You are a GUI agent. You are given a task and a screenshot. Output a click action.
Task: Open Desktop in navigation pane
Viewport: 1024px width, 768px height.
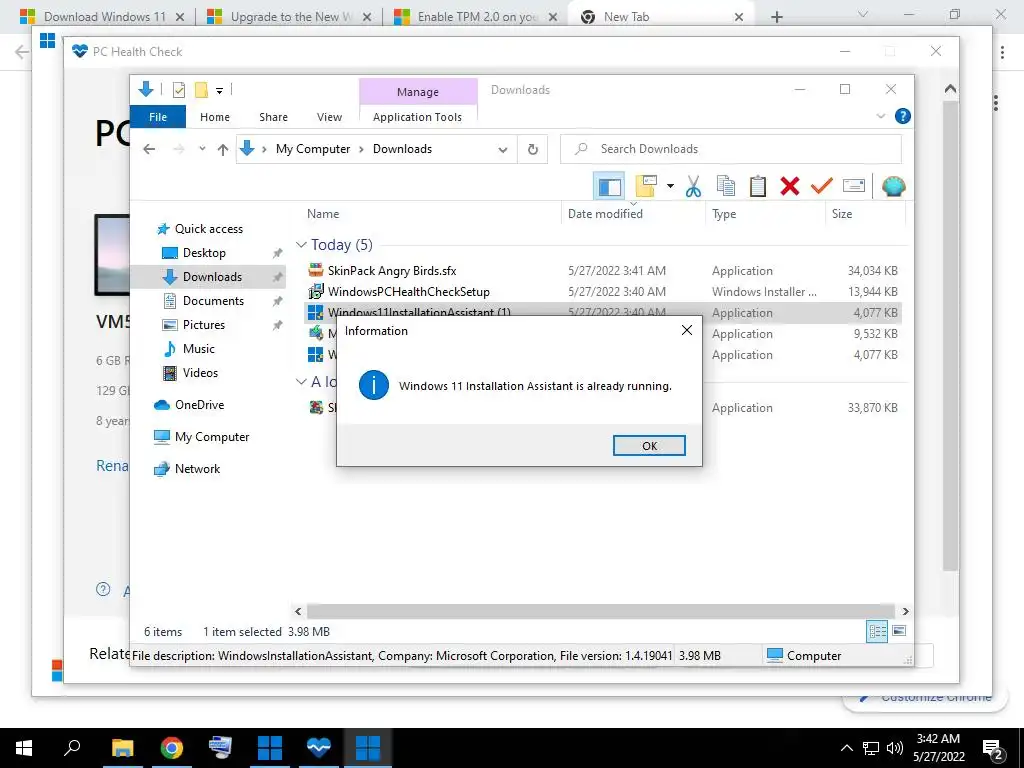click(204, 253)
